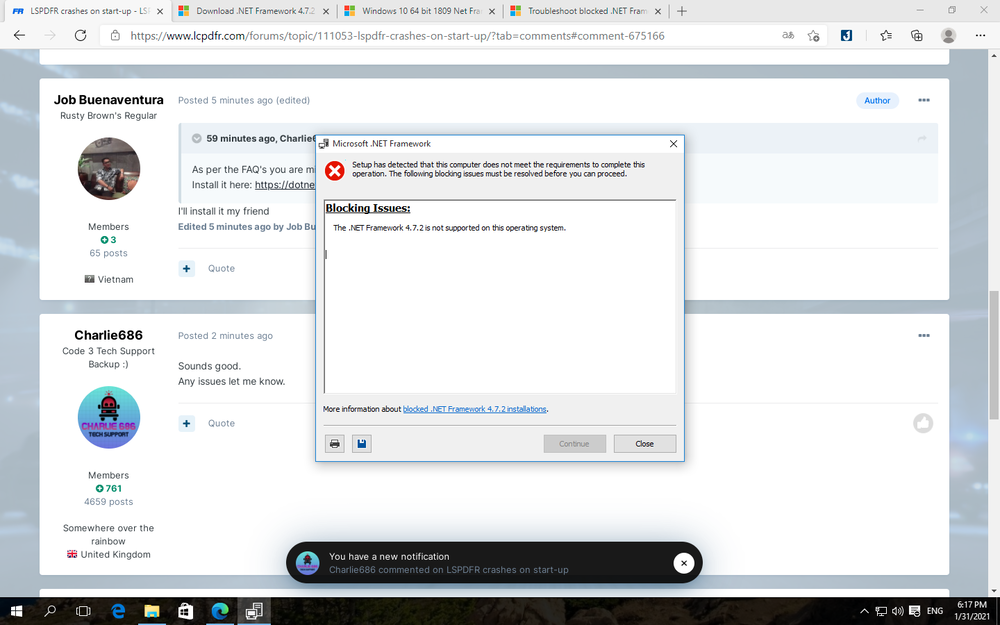Open volume control in system tray
The width and height of the screenshot is (1000, 625).
point(897,612)
